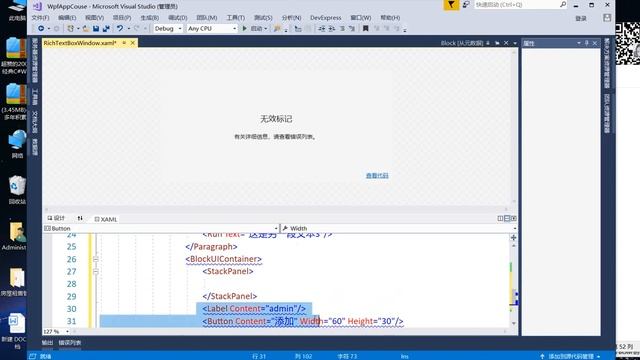Click the Height="30" attribute in line 31
The image size is (640, 360).
371,321
